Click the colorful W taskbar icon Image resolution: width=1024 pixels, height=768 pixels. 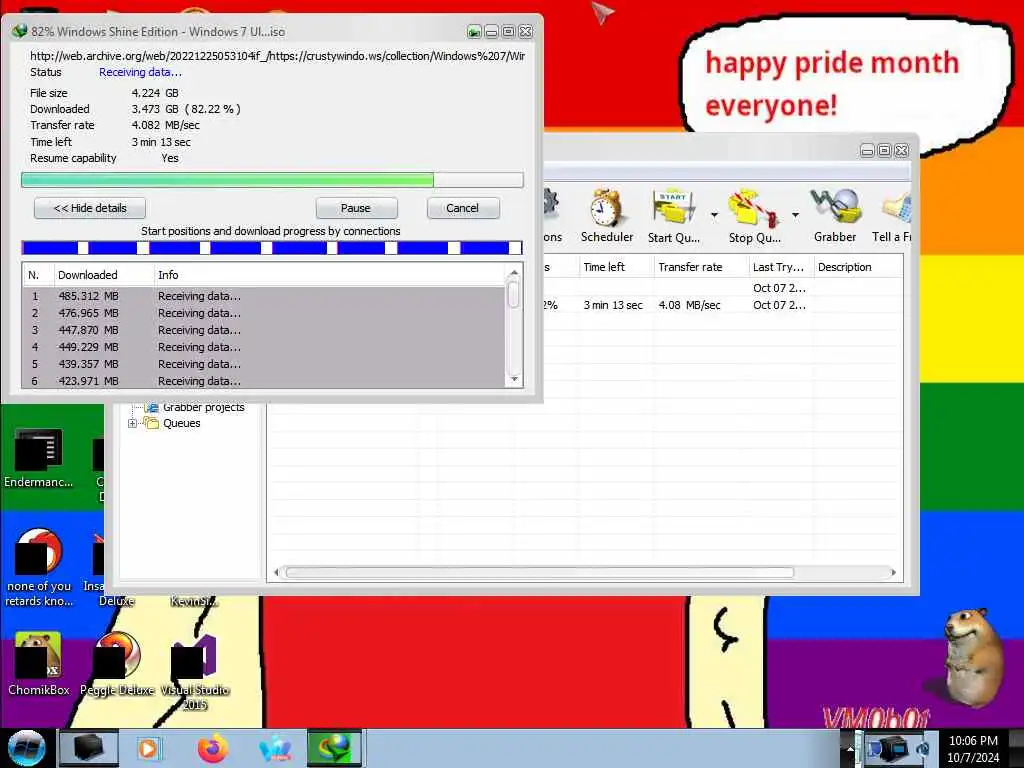pyautogui.click(x=275, y=748)
